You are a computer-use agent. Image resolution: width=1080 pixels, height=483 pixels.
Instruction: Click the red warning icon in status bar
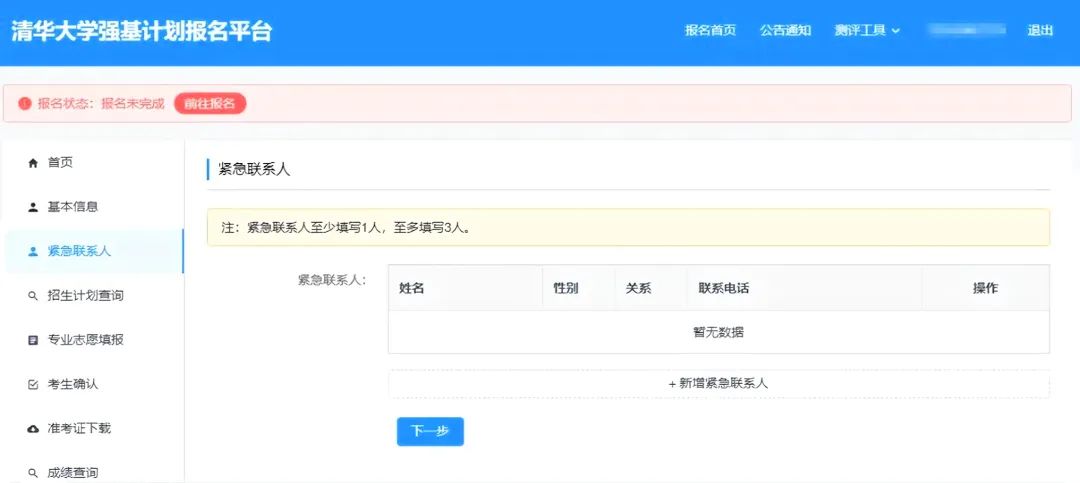25,104
